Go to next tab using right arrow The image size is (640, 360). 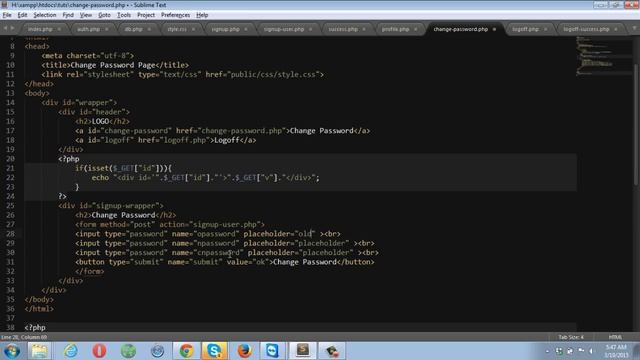coord(13,28)
